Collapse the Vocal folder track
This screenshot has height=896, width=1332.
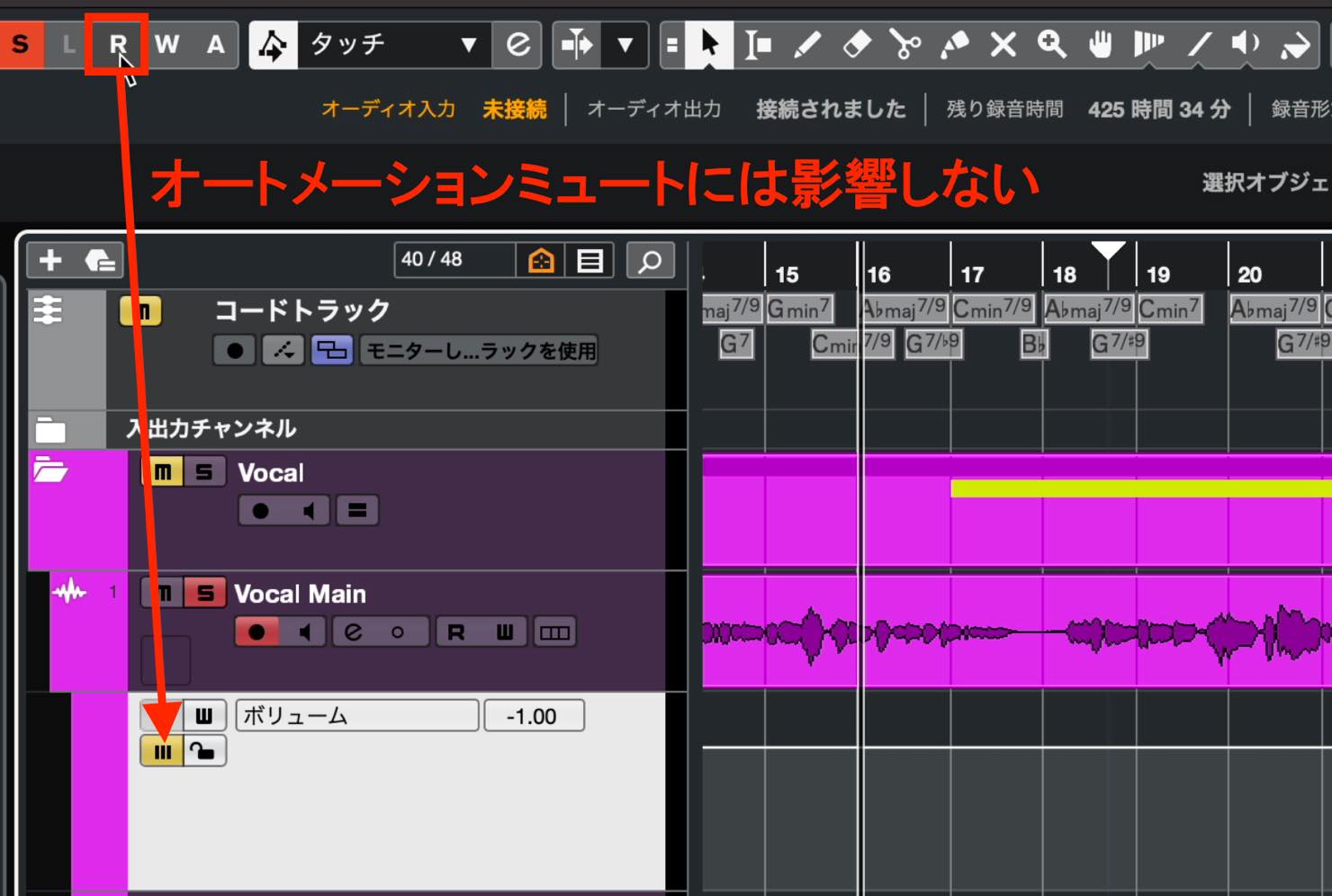[50, 470]
